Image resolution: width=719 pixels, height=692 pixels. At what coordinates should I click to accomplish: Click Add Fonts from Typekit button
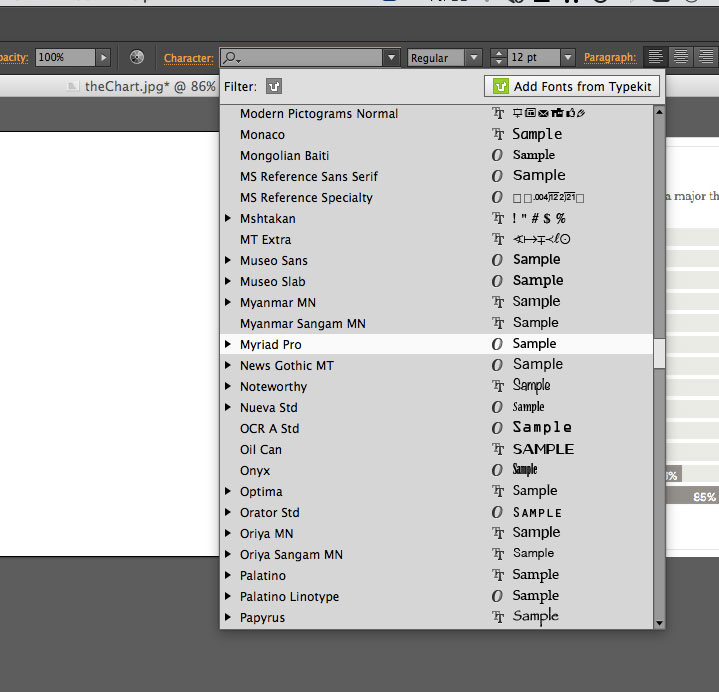572,86
